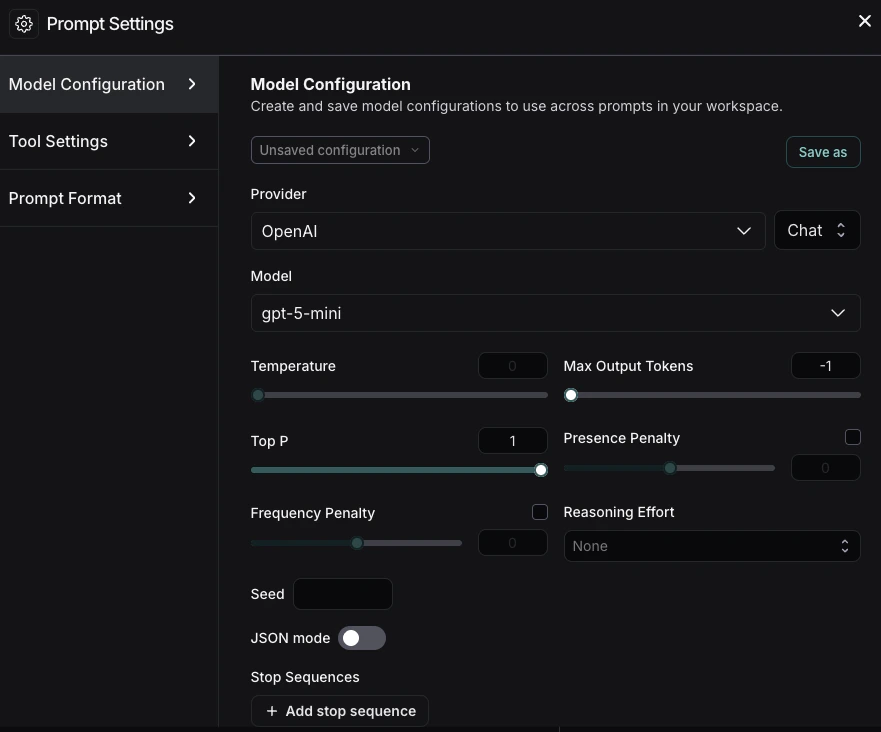Screen dimensions: 881x732
Task: Click Add stop sequence
Action: pos(340,711)
